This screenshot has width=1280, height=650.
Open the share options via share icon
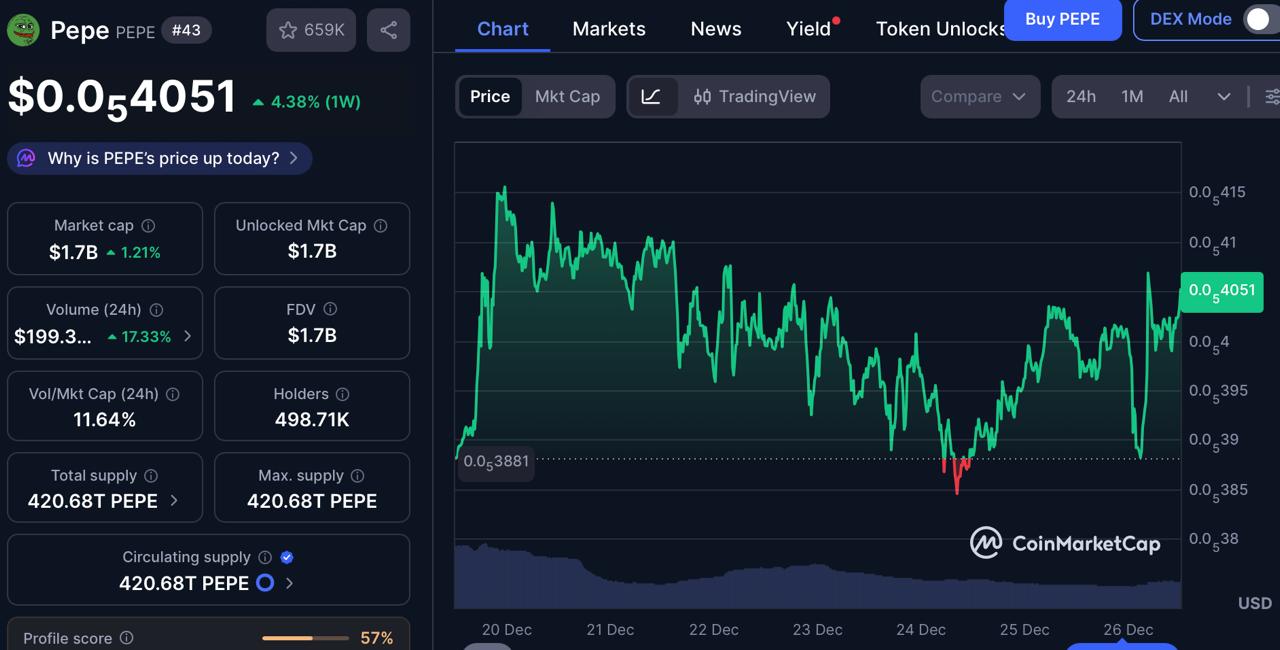tap(388, 30)
